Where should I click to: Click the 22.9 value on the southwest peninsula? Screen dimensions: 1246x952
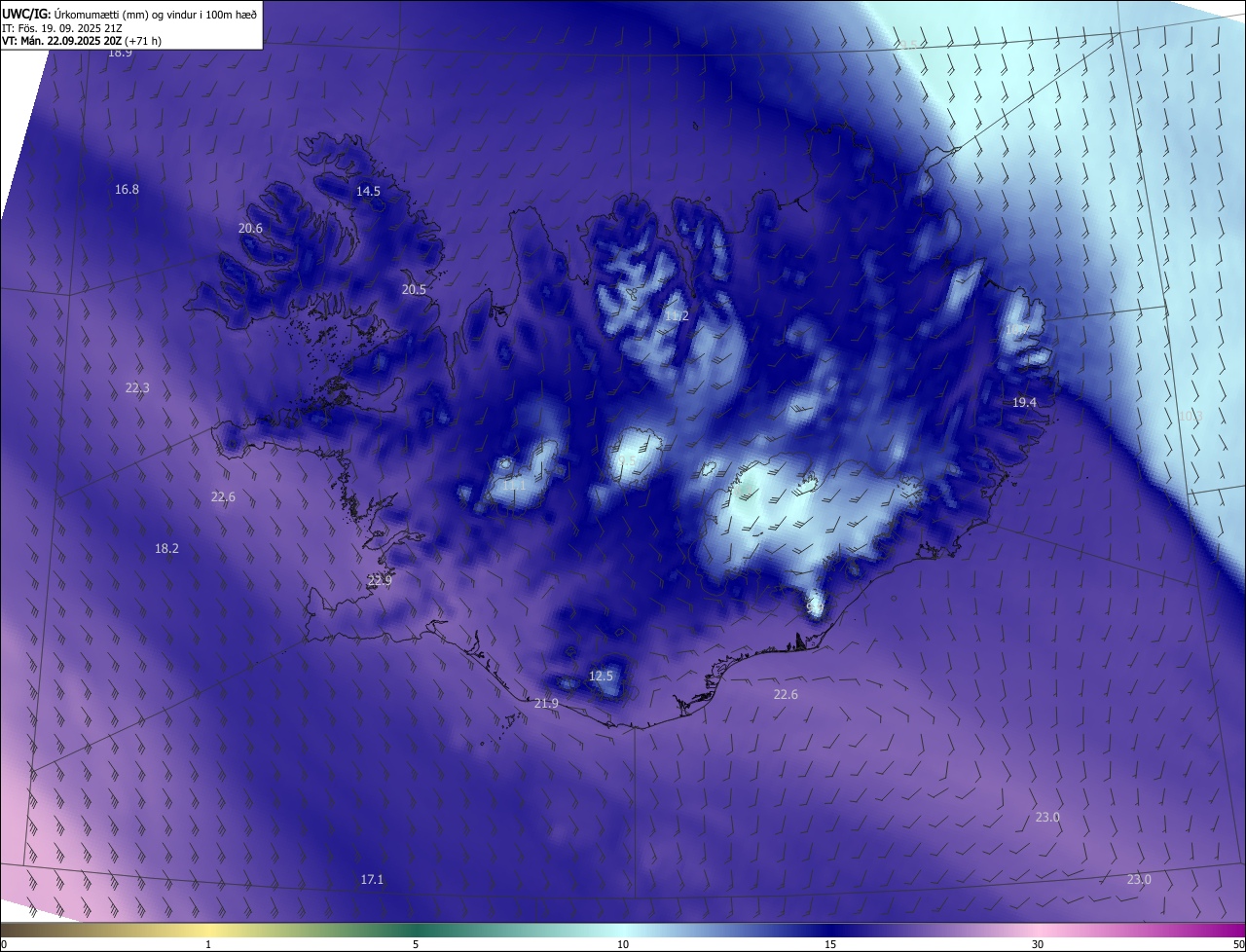pos(380,581)
